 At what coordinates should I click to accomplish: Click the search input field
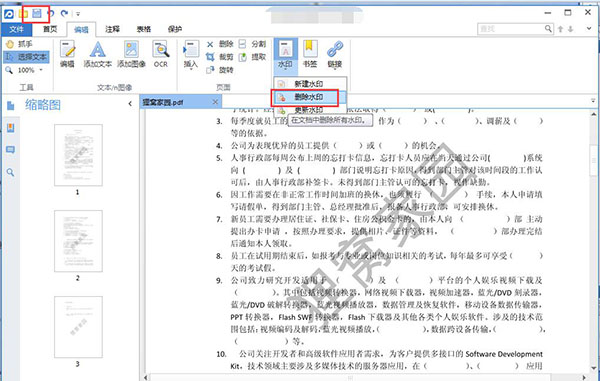pyautogui.click(x=511, y=29)
